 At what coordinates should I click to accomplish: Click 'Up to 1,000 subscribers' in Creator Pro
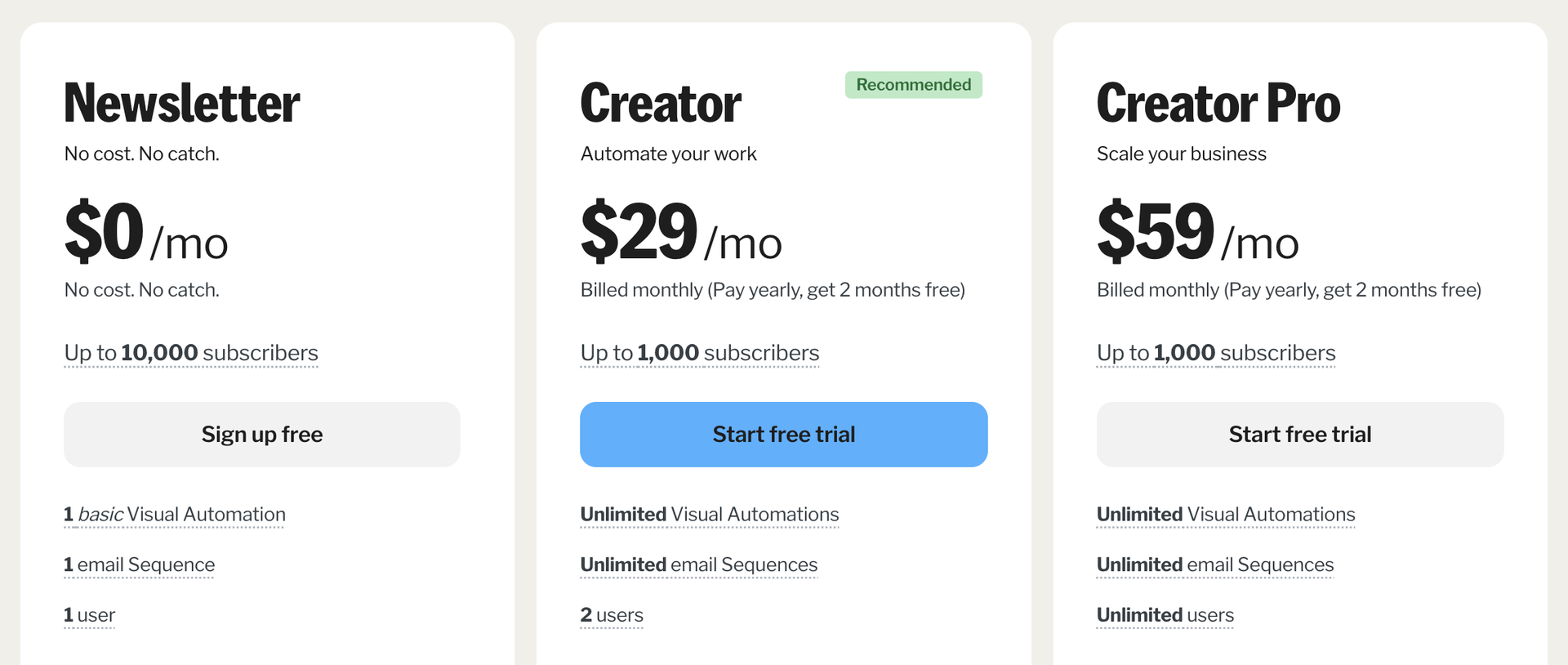pos(1216,353)
